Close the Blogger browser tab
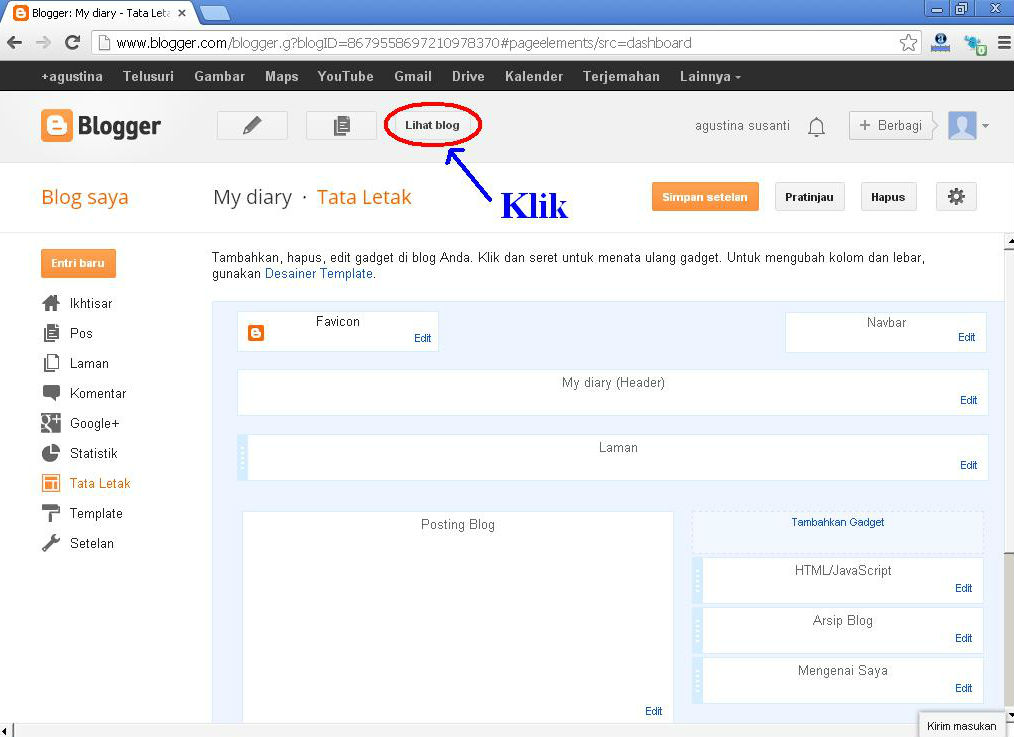 tap(182, 12)
